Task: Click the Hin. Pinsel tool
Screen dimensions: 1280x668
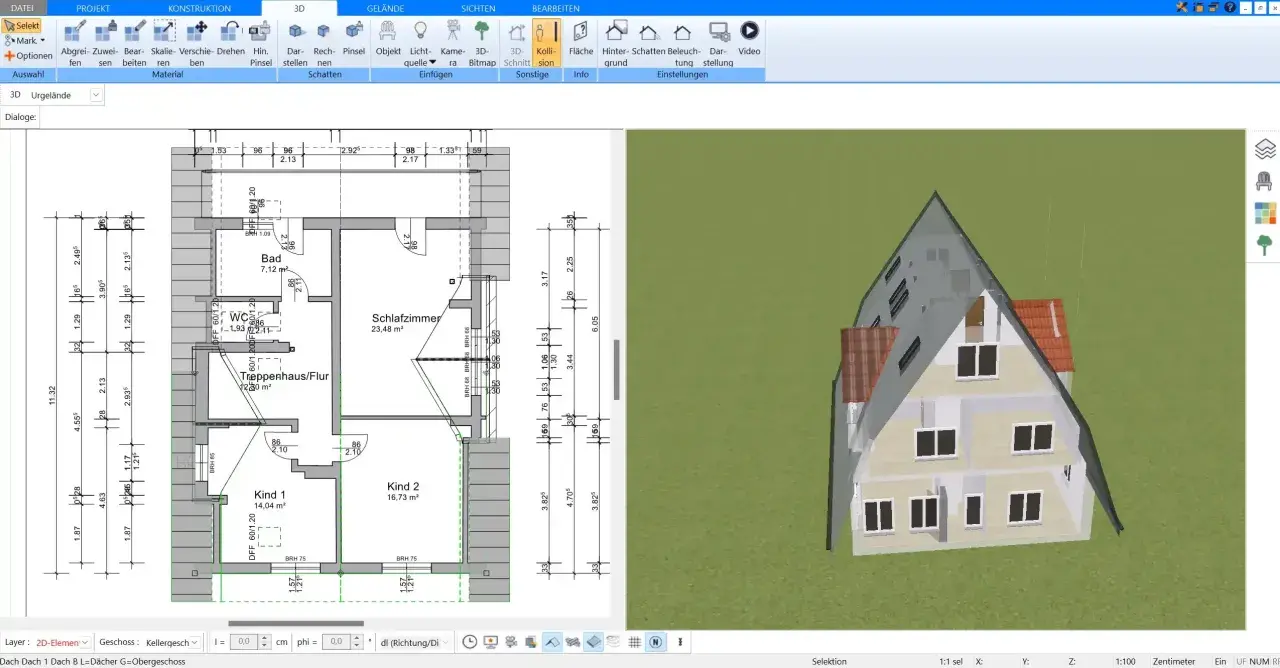Action: (x=260, y=42)
